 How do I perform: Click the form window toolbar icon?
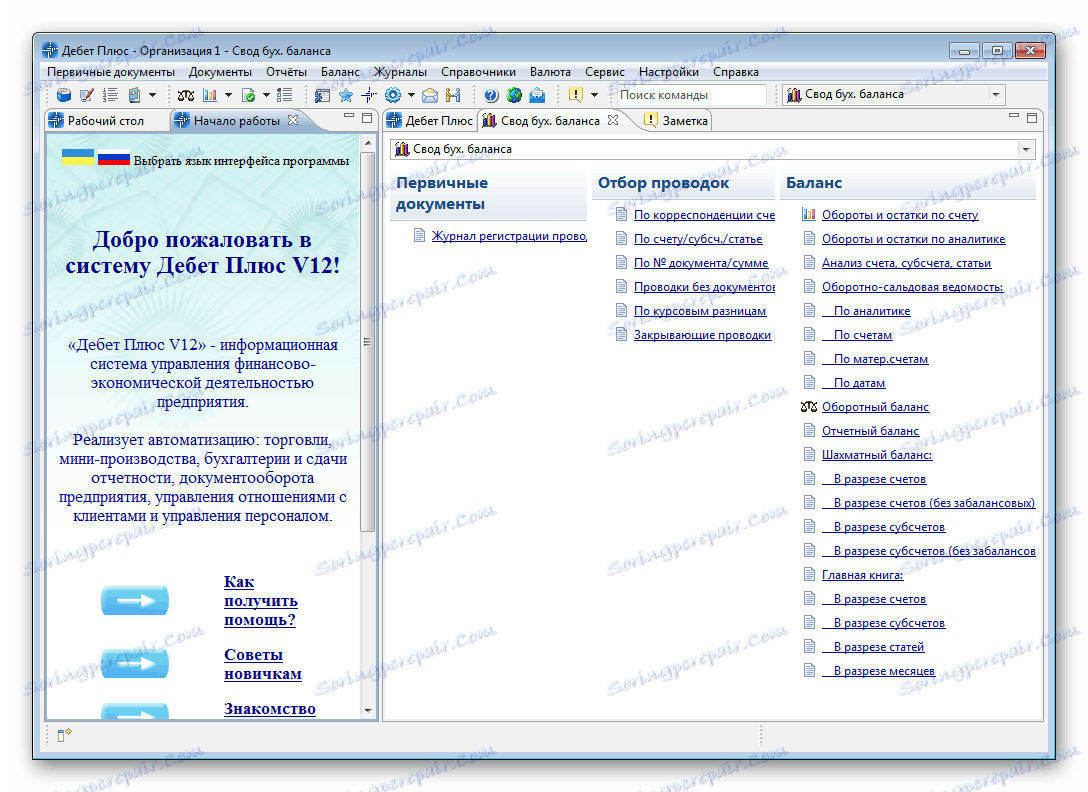point(322,95)
